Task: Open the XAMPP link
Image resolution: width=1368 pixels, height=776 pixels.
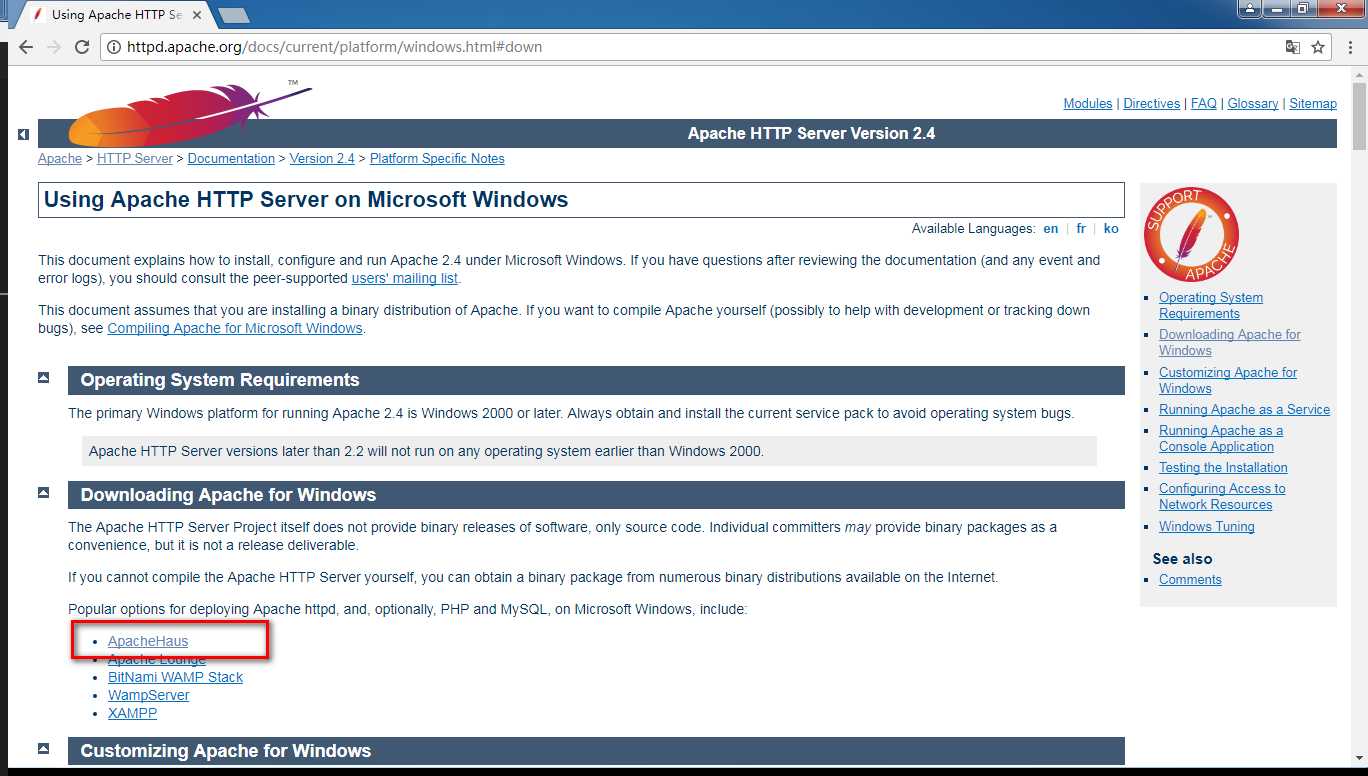Action: tap(132, 714)
